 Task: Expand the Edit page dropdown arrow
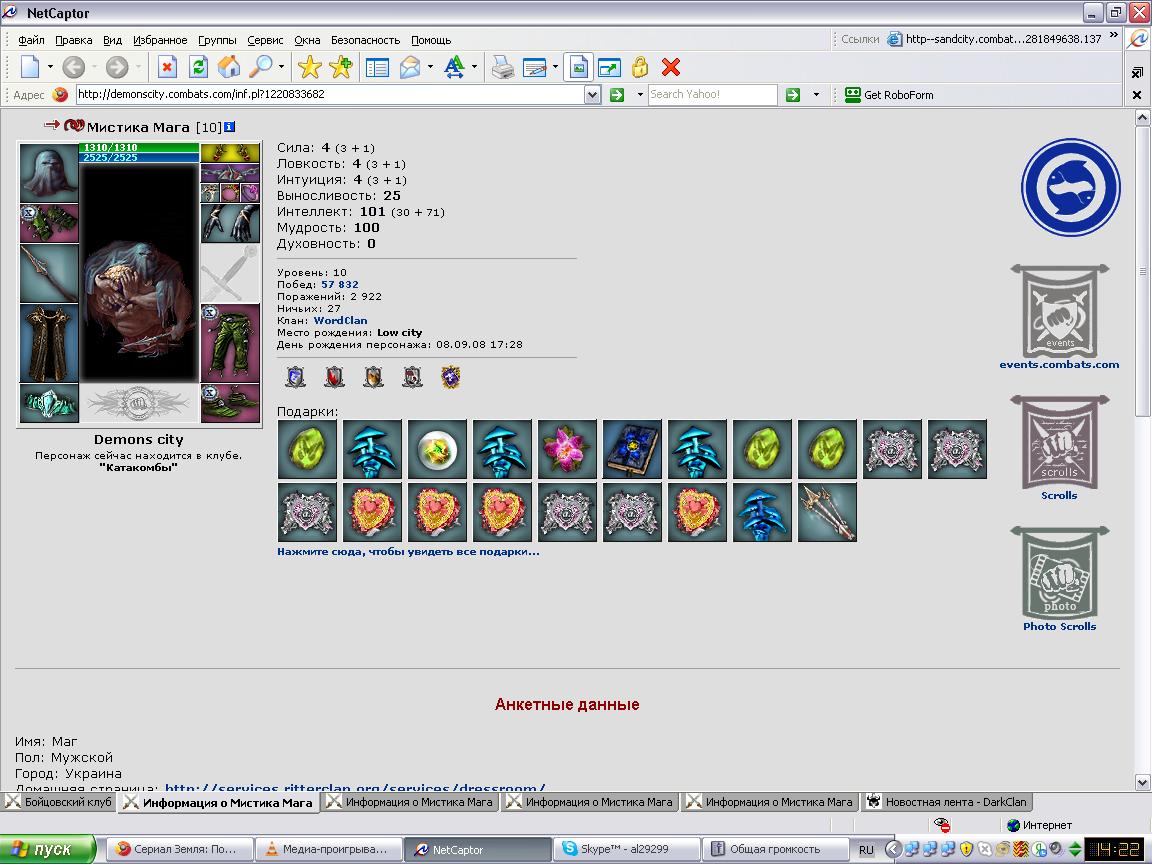(555, 68)
